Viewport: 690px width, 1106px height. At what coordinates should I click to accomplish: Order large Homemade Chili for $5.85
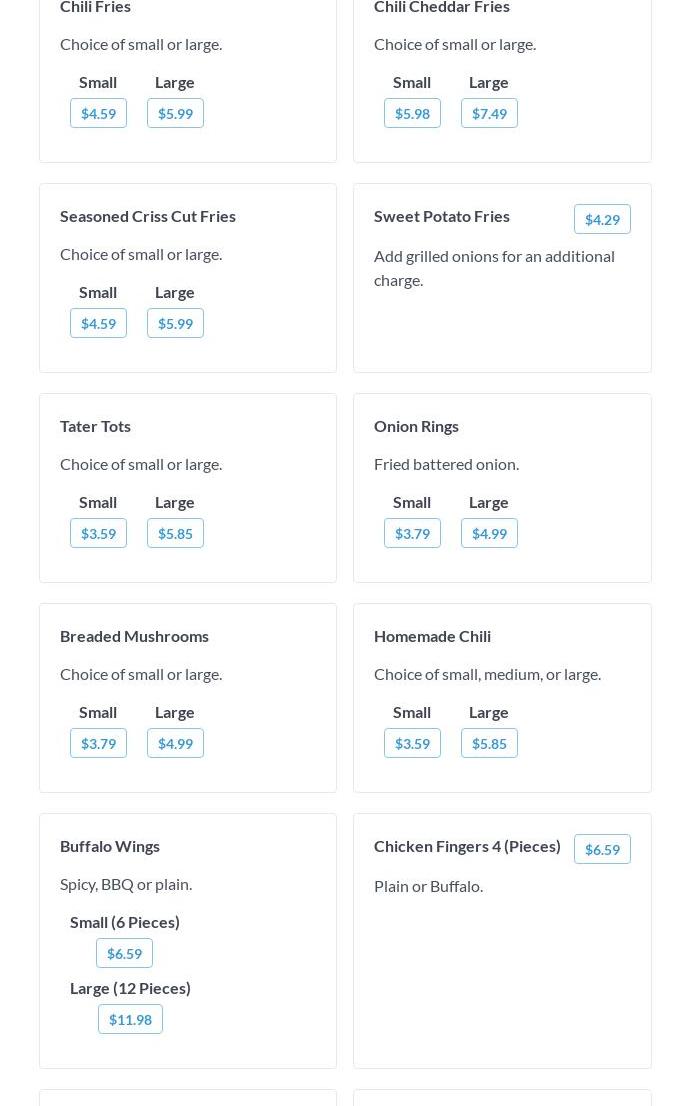click(489, 743)
